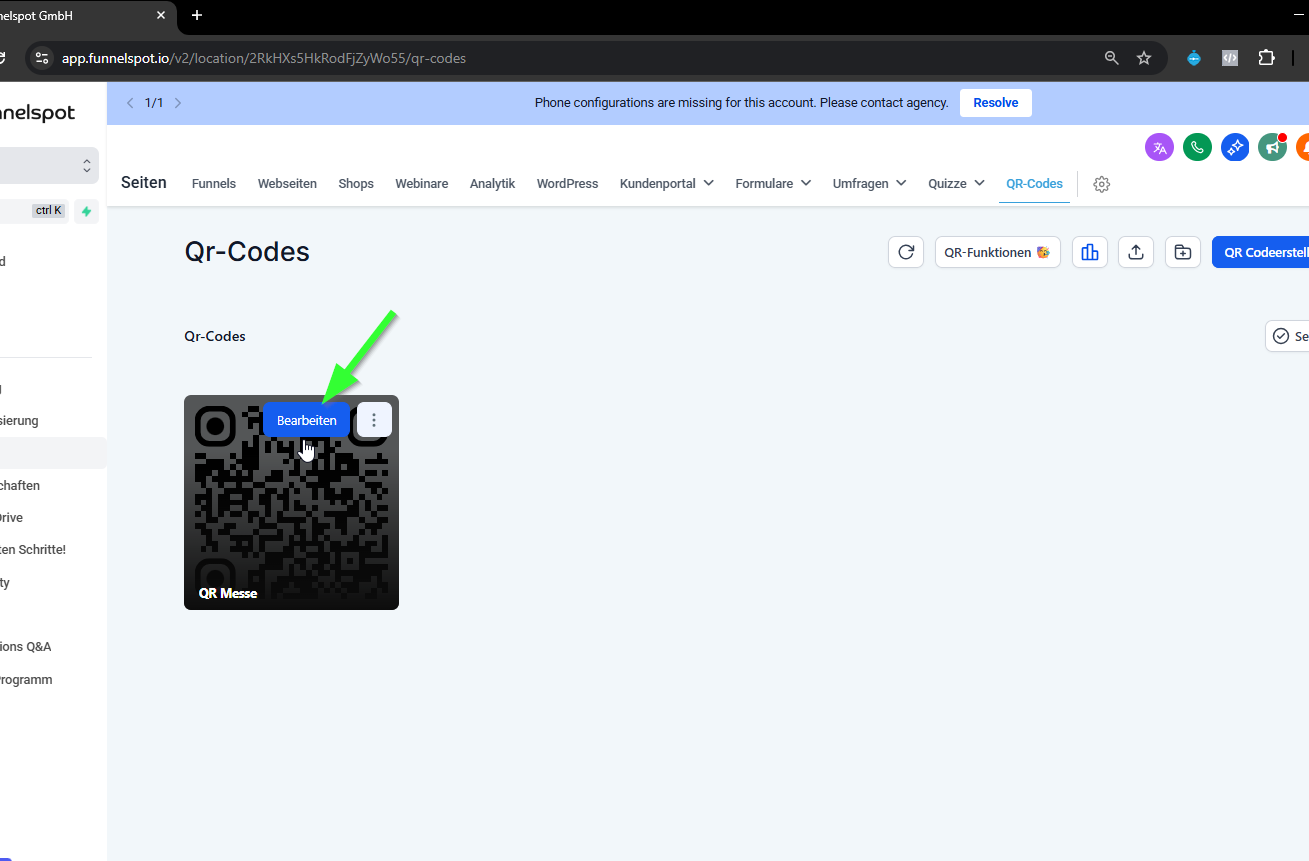Click the sidebar search field with ctrl K
This screenshot has height=861, width=1309.
(x=34, y=211)
